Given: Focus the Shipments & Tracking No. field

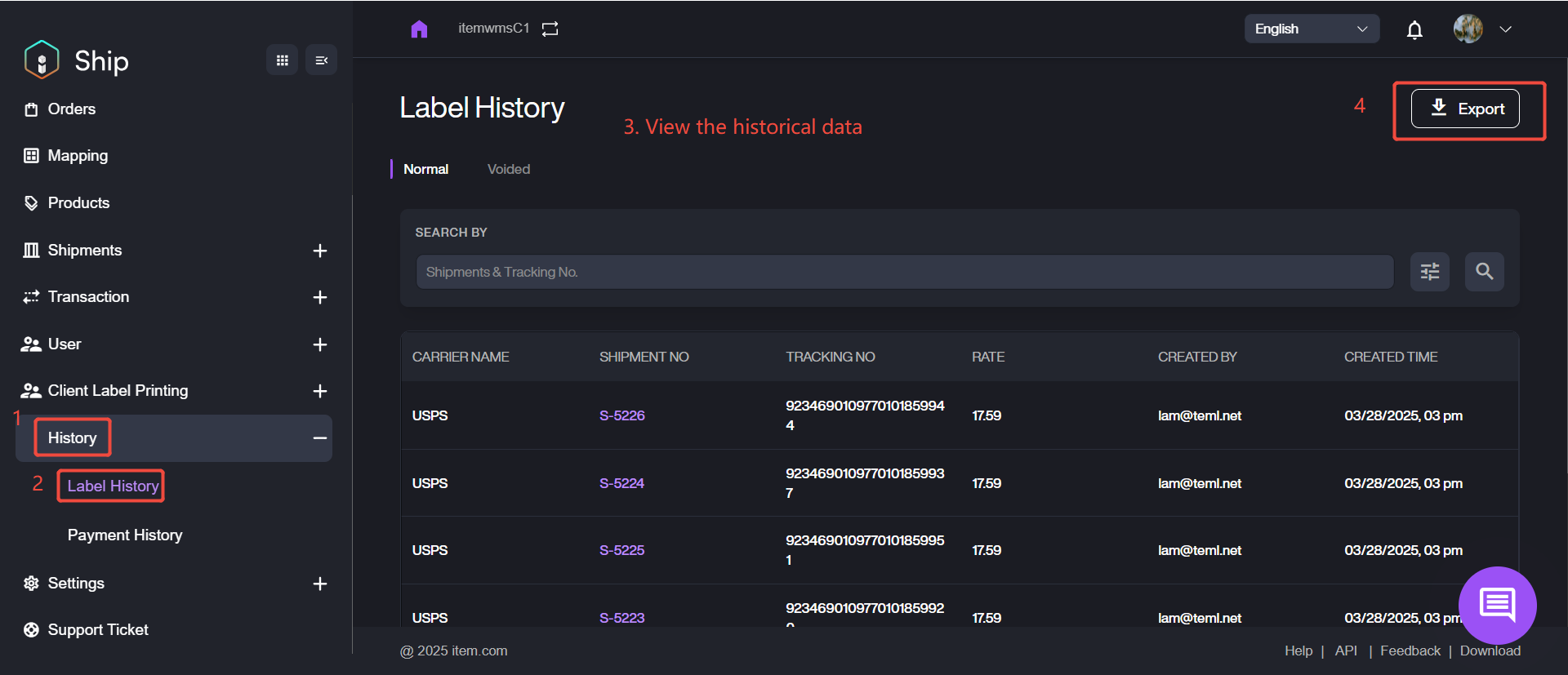Looking at the screenshot, I should (904, 272).
